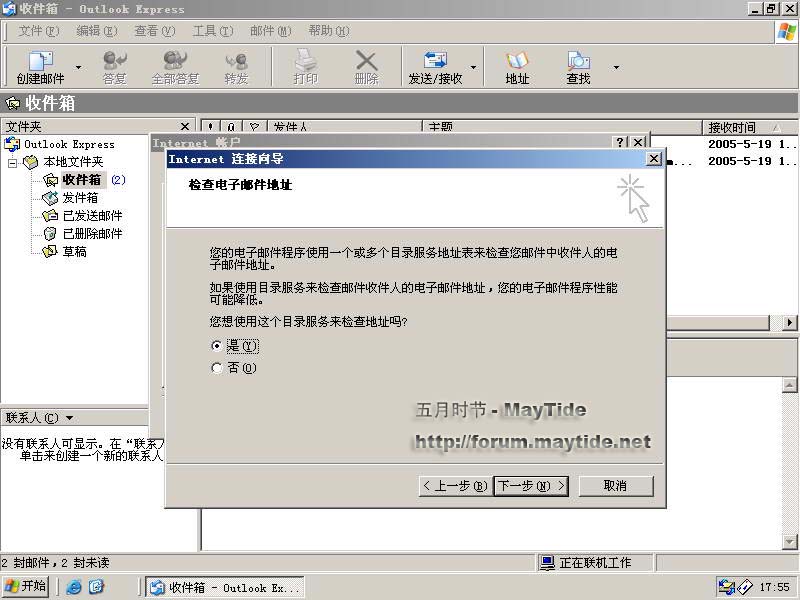
Task: Click the 删除 (Delete) toolbar icon
Action: click(x=366, y=61)
